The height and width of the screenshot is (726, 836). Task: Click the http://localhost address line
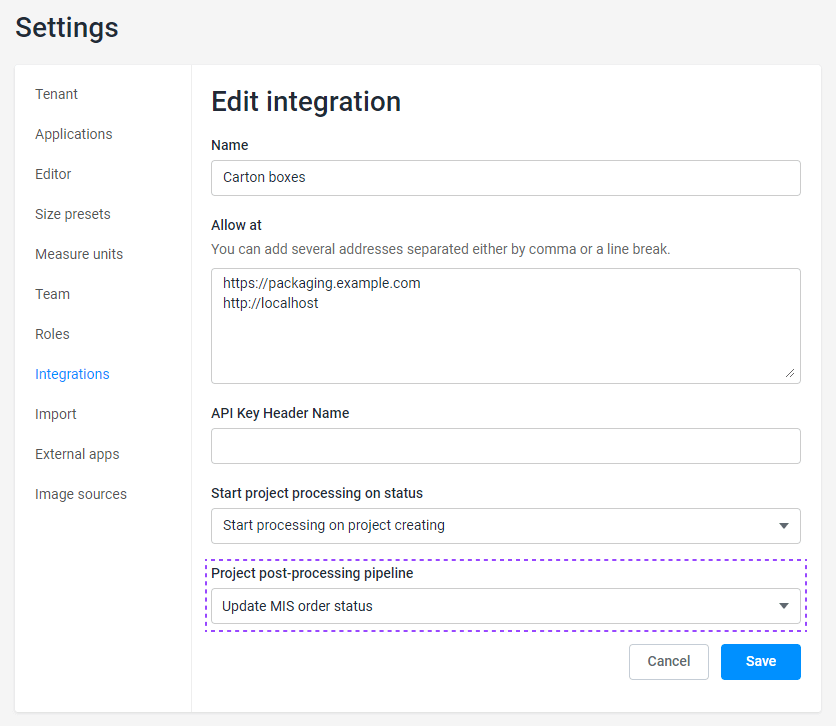point(270,303)
